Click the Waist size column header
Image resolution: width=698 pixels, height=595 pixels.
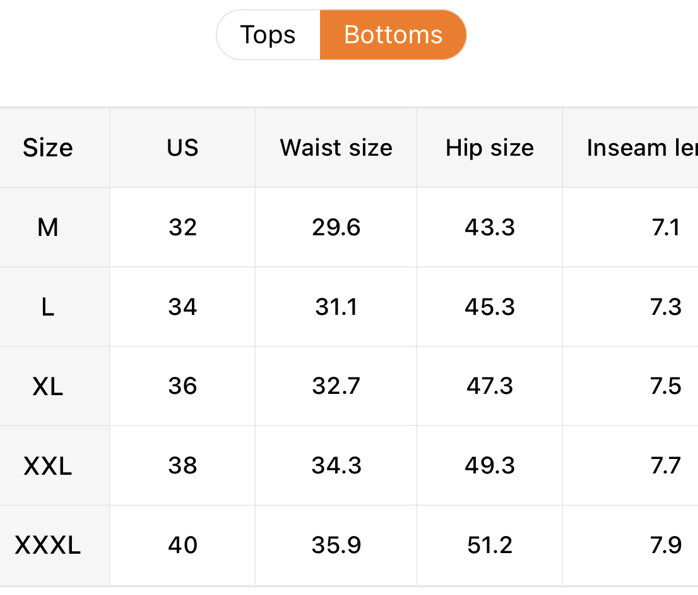pyautogui.click(x=336, y=148)
